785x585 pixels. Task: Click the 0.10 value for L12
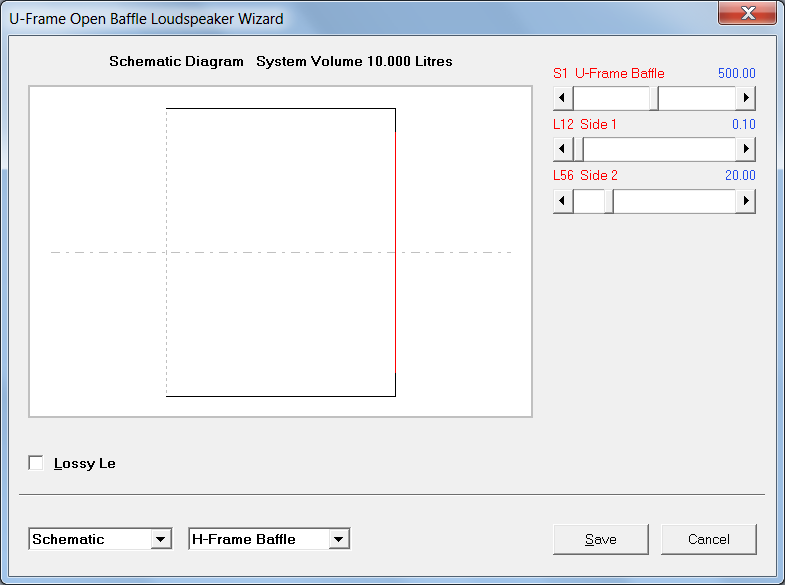(744, 125)
